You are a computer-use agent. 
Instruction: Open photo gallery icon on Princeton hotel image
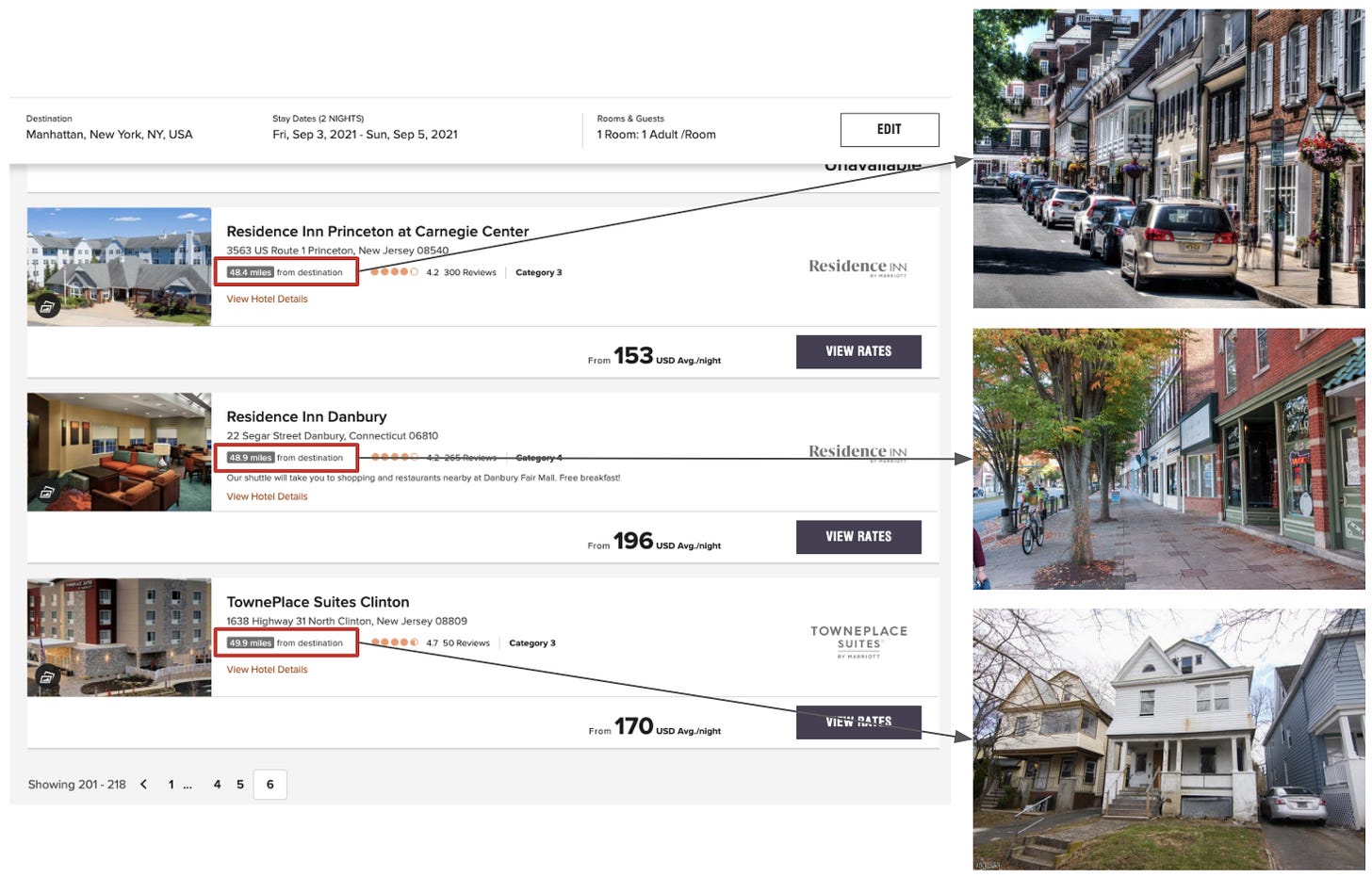[47, 306]
